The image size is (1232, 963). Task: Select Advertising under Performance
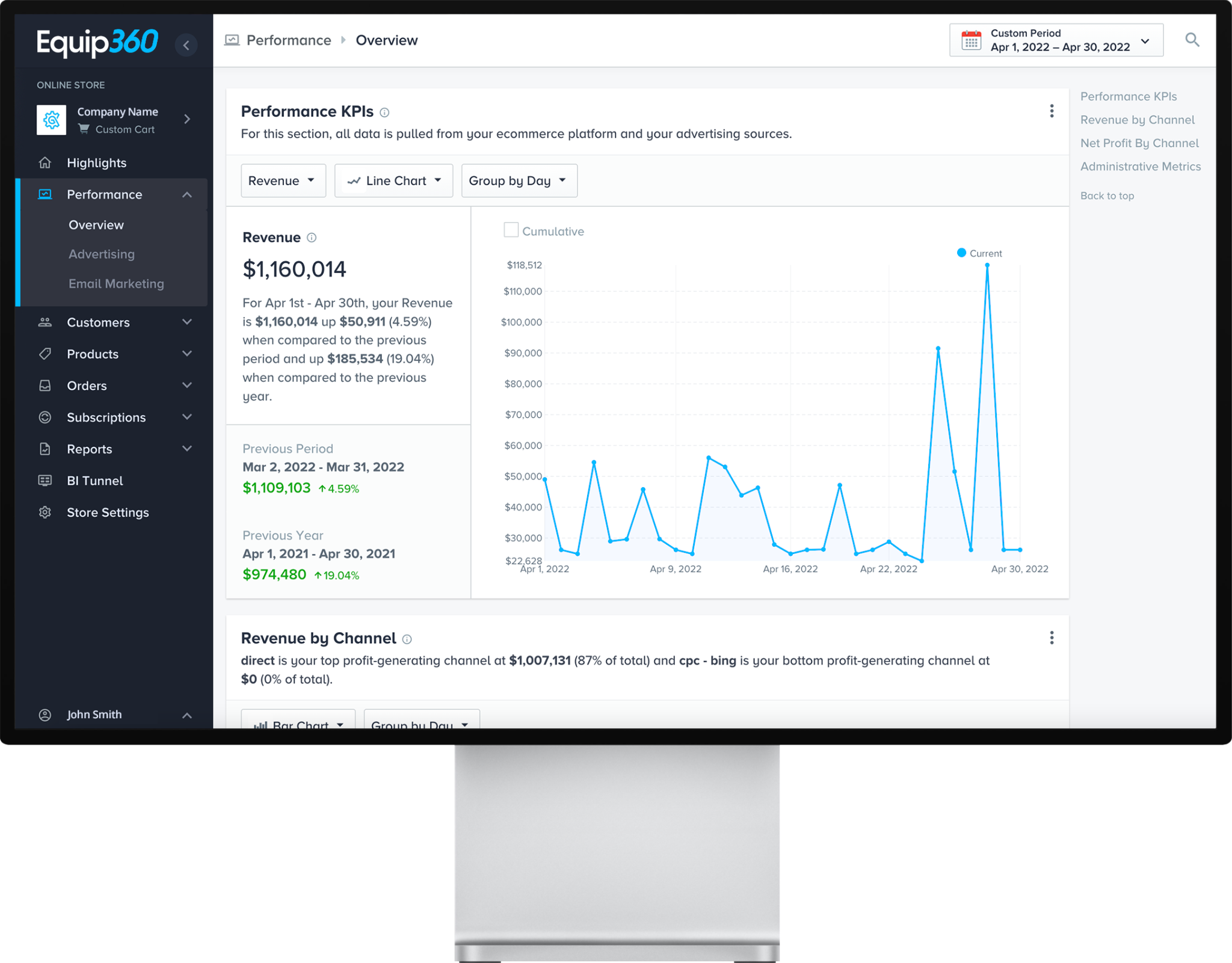(x=102, y=254)
